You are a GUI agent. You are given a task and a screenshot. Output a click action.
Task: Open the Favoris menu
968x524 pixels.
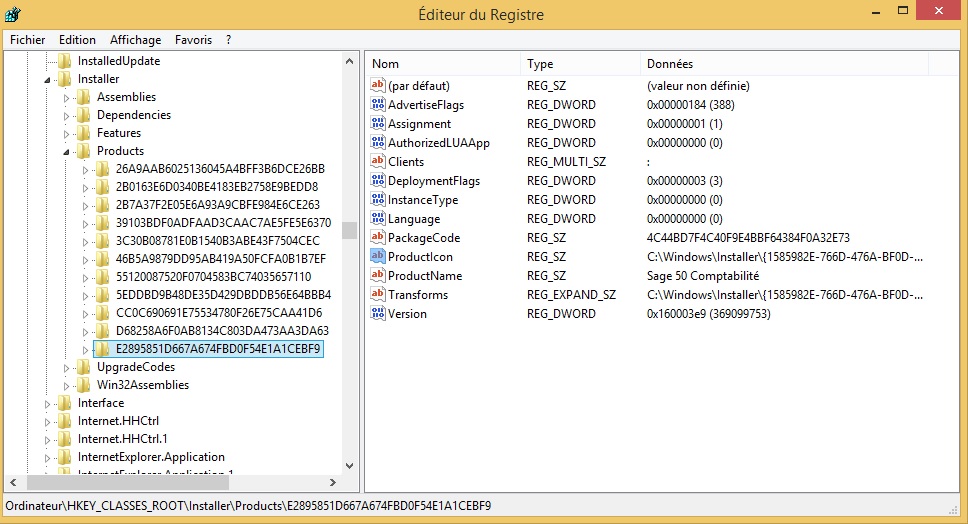tap(193, 40)
